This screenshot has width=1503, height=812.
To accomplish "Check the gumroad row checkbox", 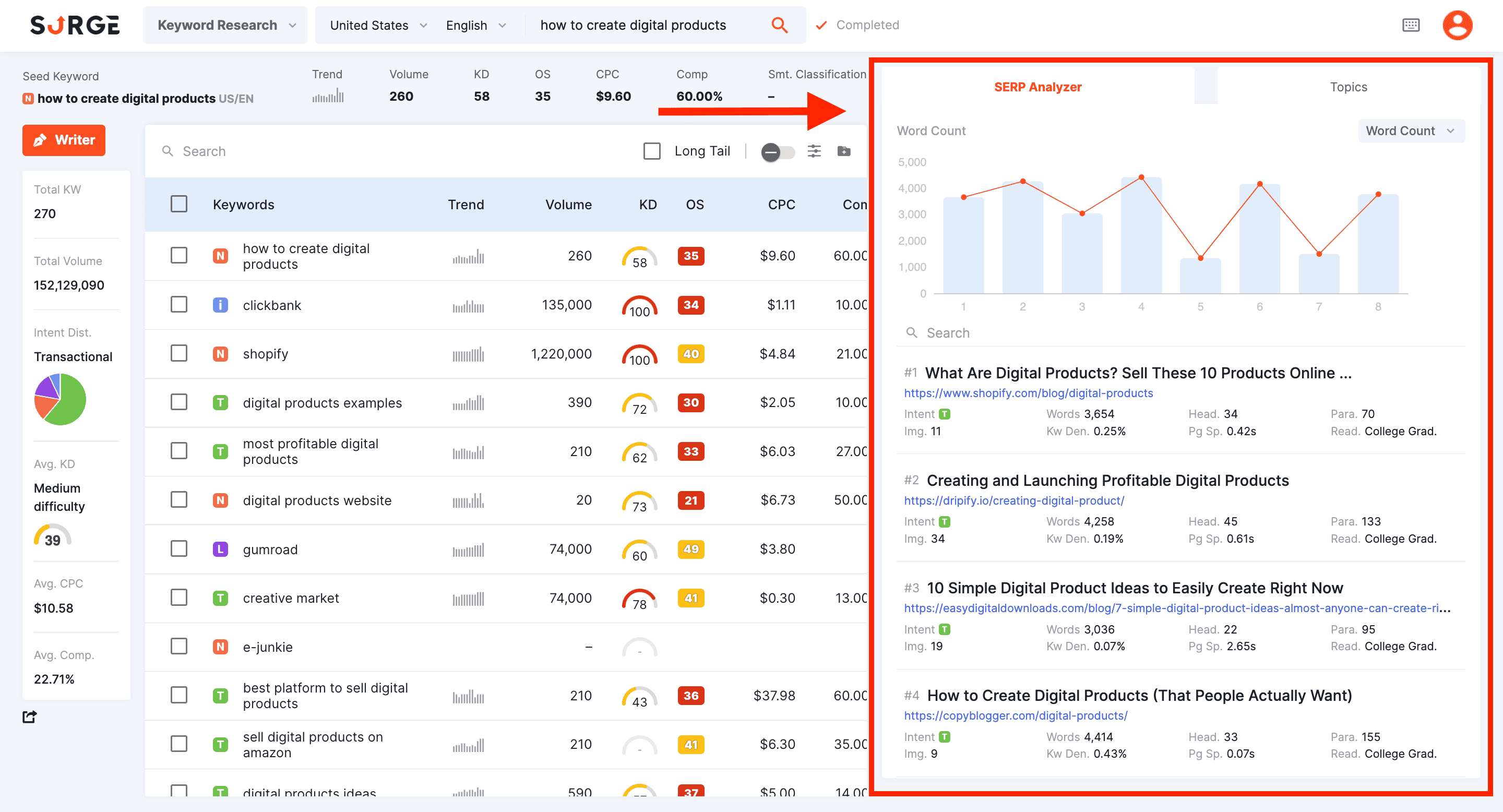I will (178, 548).
